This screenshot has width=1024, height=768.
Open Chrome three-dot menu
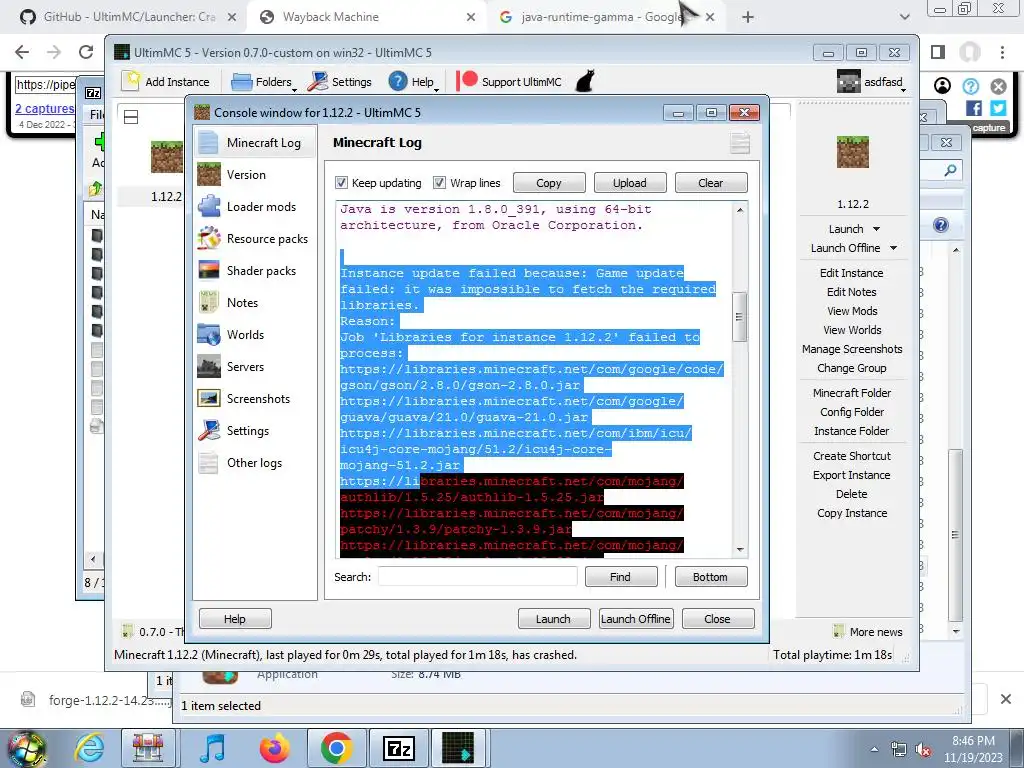tap(1002, 52)
